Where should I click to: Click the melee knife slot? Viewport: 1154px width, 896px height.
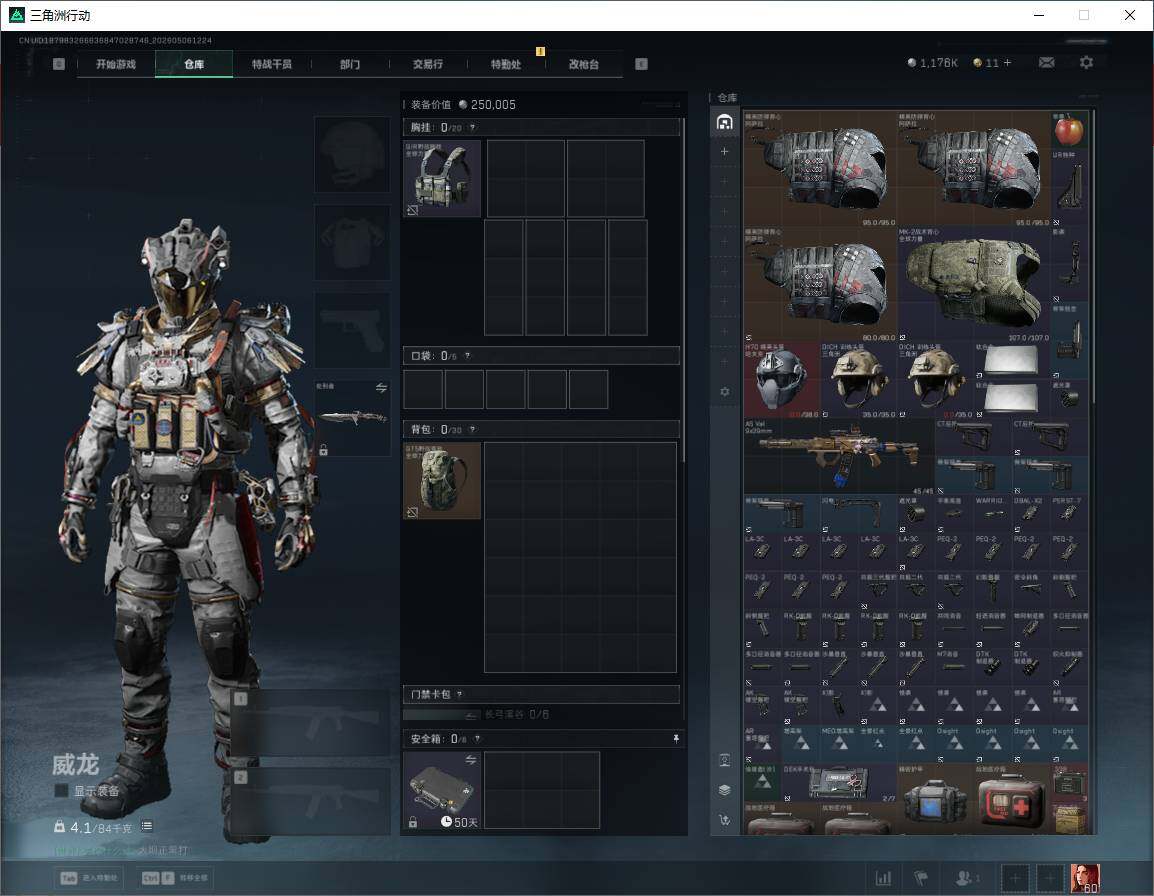[353, 418]
